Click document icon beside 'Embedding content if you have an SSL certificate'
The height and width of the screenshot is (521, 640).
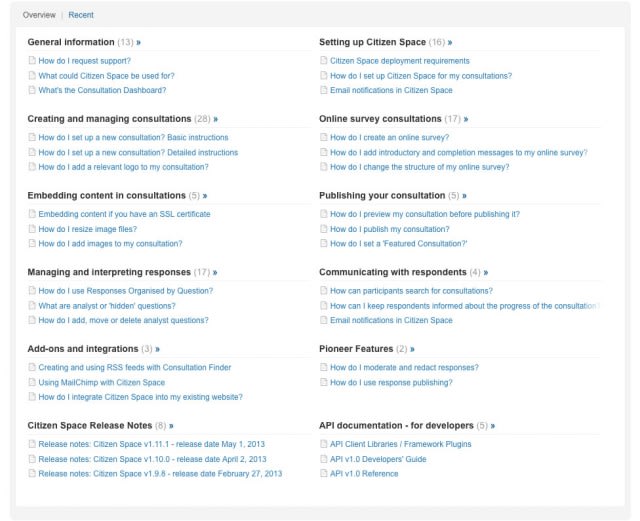(x=32, y=214)
